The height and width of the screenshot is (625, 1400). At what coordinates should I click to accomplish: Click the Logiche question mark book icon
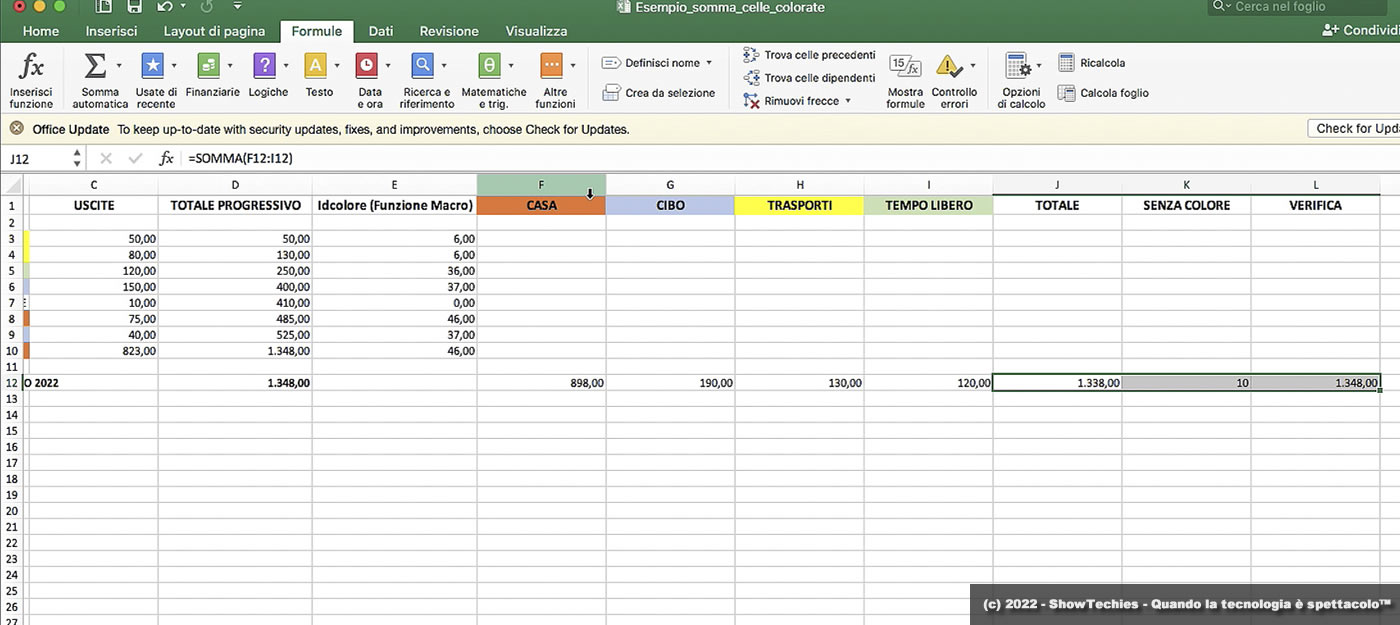point(264,66)
